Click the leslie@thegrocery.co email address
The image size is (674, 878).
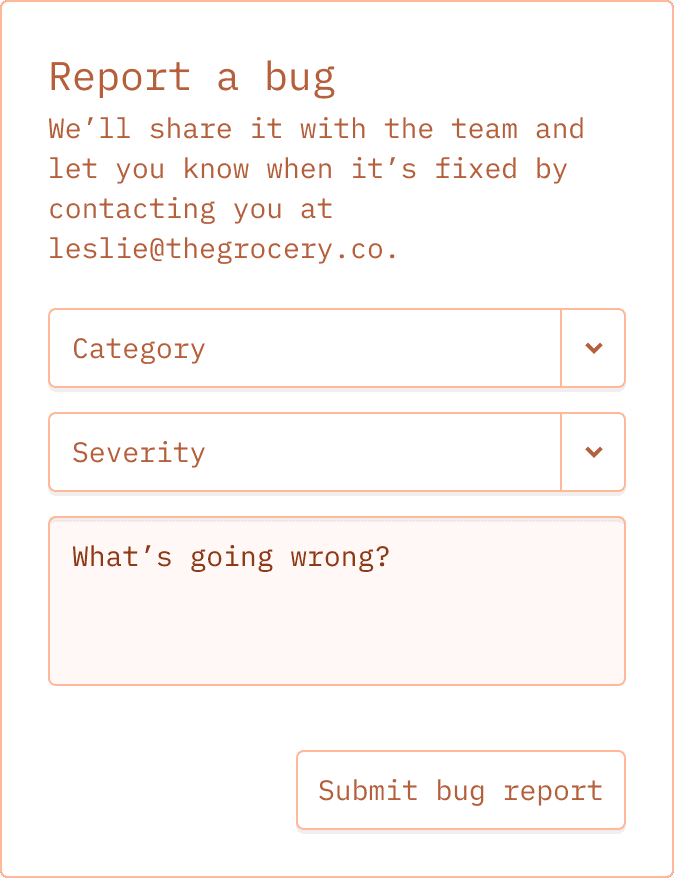(x=224, y=249)
